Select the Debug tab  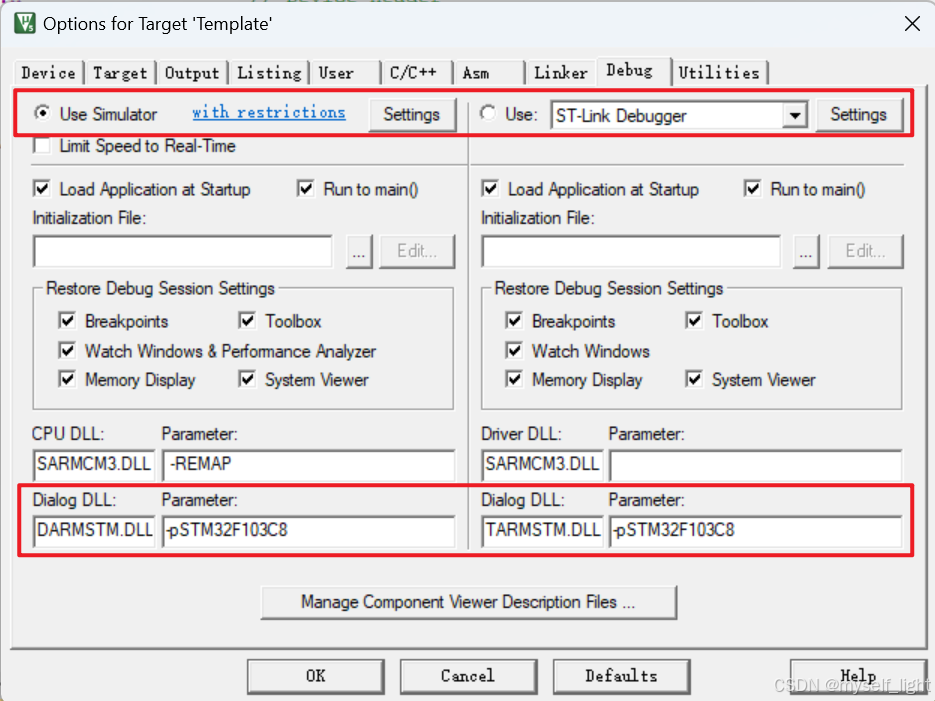pos(633,71)
